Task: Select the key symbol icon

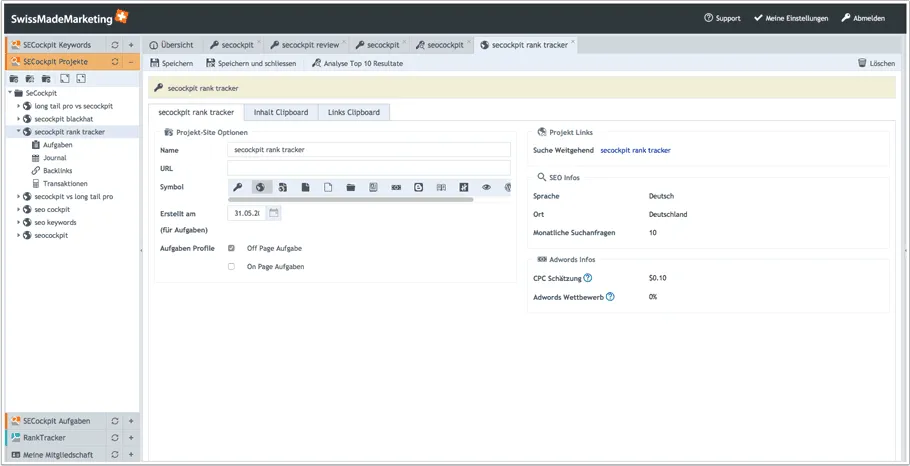Action: click(x=237, y=187)
